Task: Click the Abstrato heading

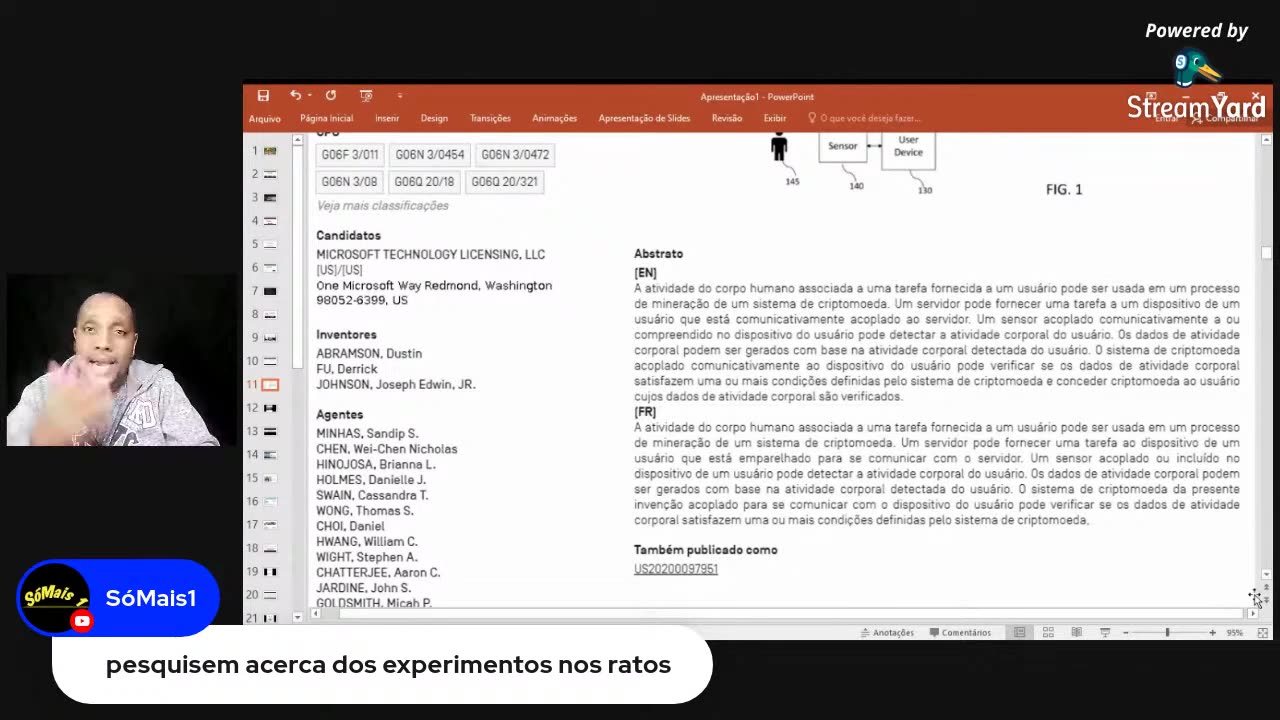Action: [658, 254]
